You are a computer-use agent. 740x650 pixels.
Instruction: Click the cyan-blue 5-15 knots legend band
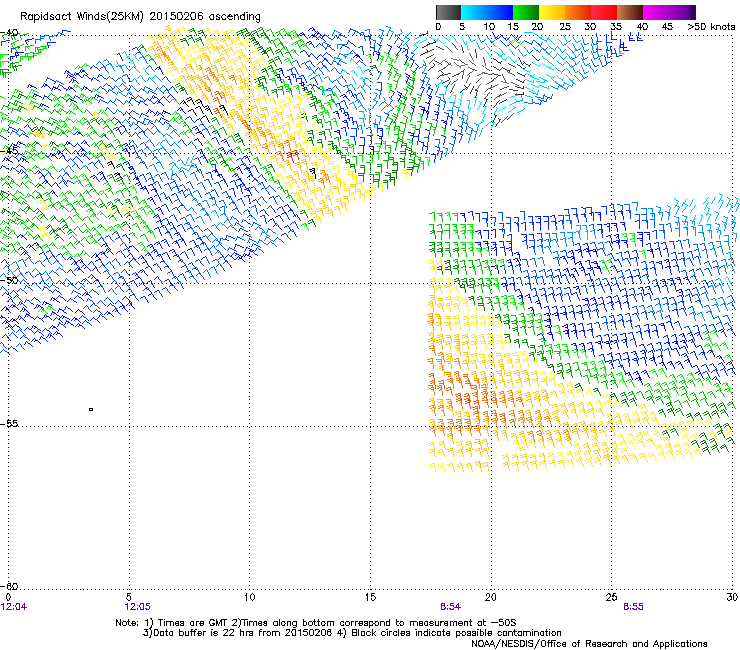[x=487, y=12]
